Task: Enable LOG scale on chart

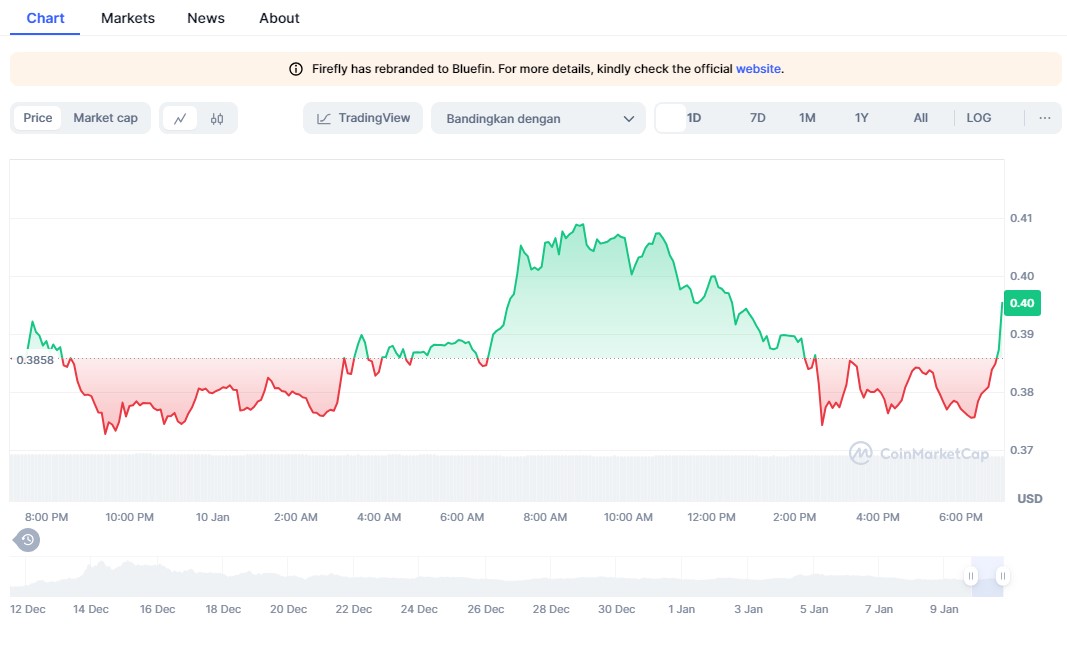Action: [978, 118]
